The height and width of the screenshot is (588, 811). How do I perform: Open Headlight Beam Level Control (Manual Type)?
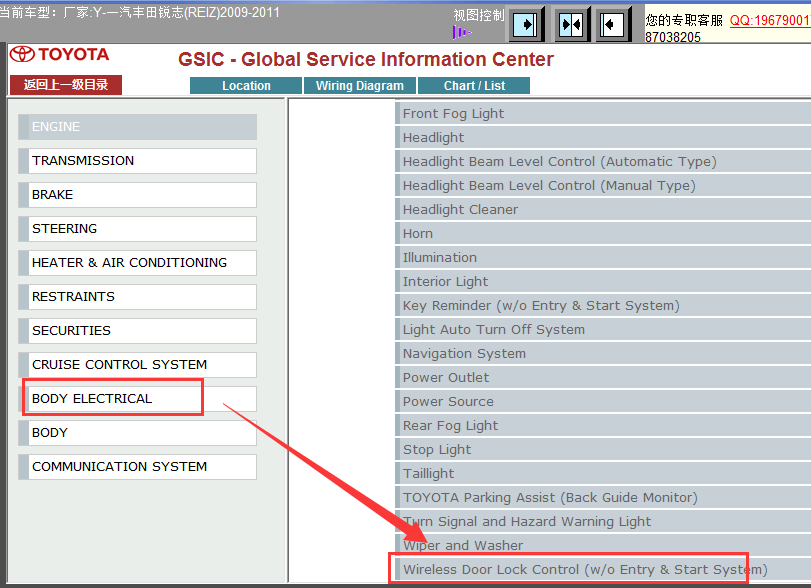[603, 185]
